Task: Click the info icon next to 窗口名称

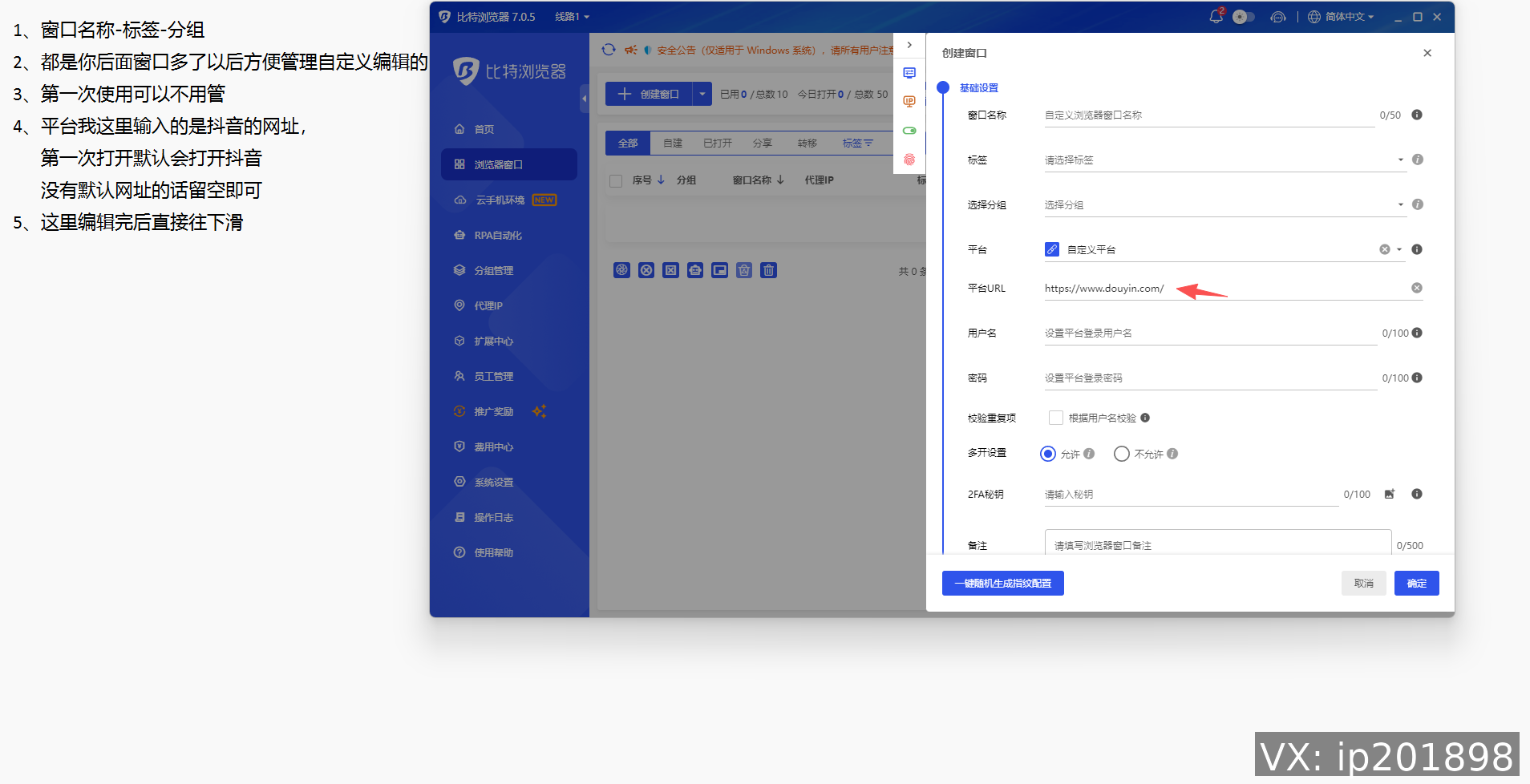Action: point(1417,115)
